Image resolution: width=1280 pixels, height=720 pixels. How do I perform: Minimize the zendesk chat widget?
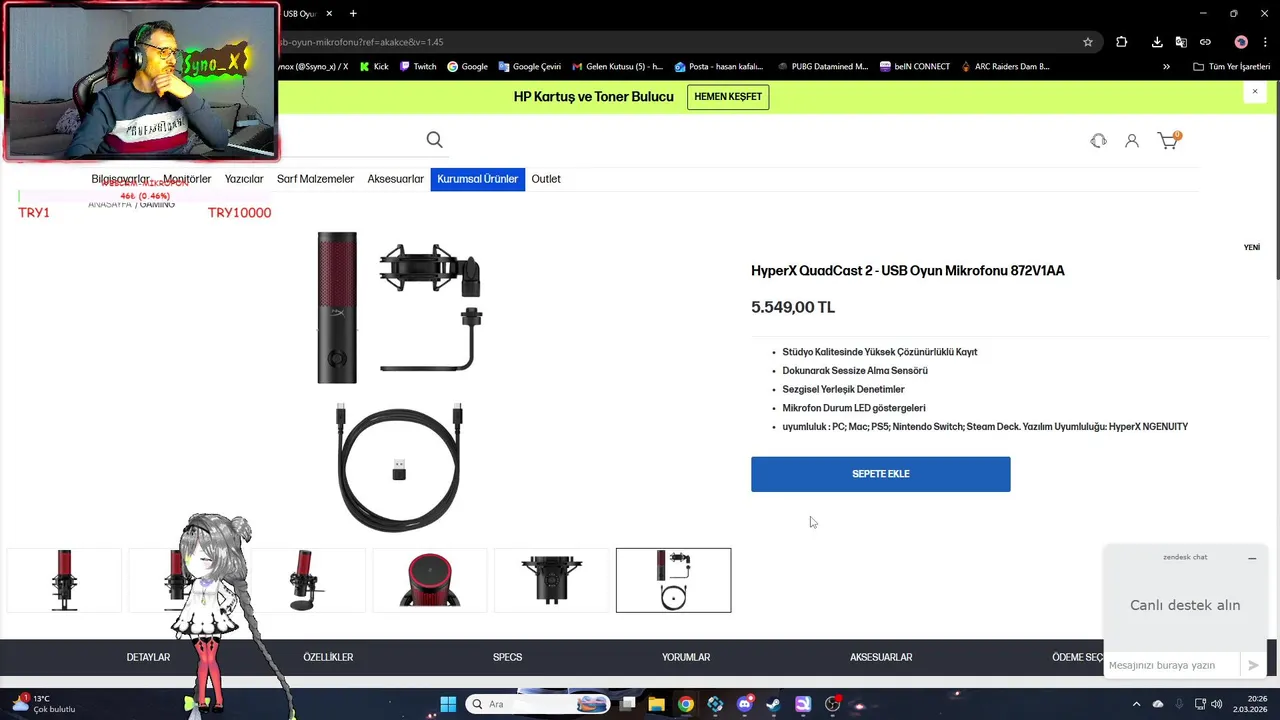1252,558
